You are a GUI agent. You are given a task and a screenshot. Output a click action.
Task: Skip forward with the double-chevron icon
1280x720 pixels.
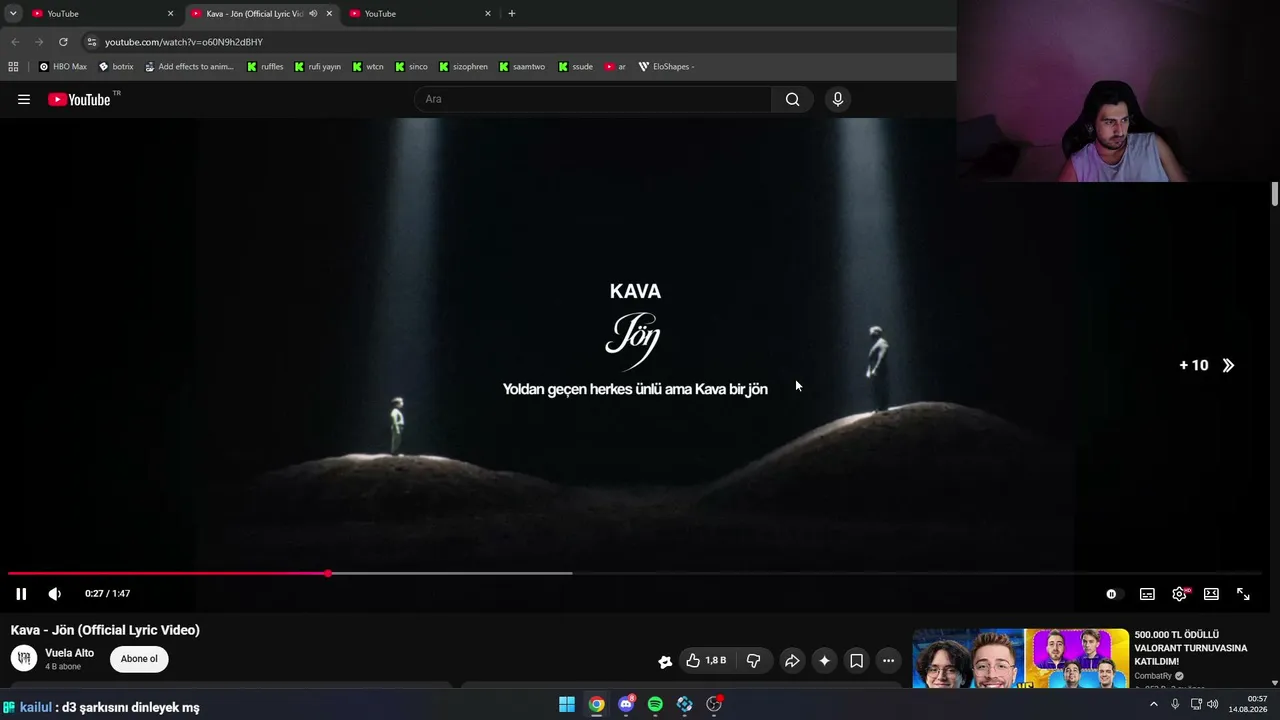(1228, 365)
